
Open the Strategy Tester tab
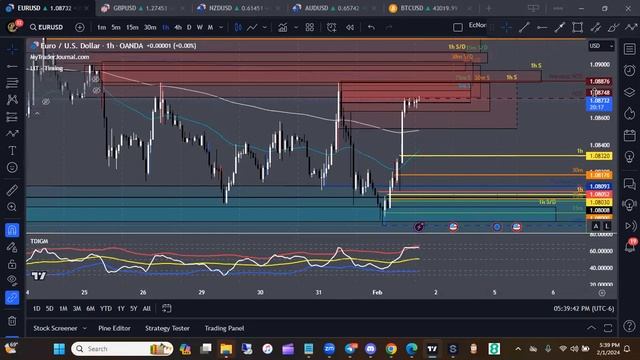coord(167,328)
